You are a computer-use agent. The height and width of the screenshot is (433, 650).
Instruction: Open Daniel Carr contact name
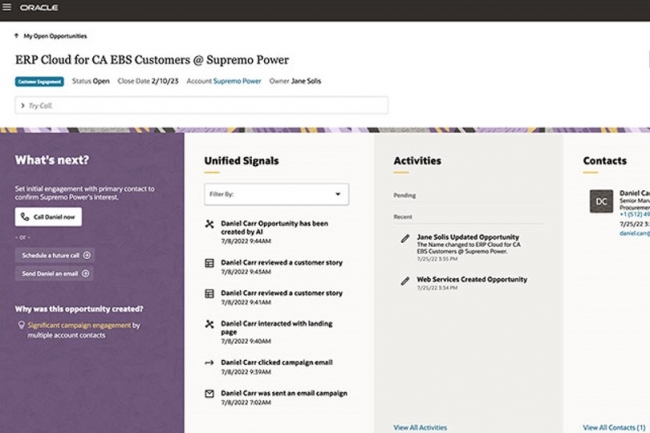635,193
